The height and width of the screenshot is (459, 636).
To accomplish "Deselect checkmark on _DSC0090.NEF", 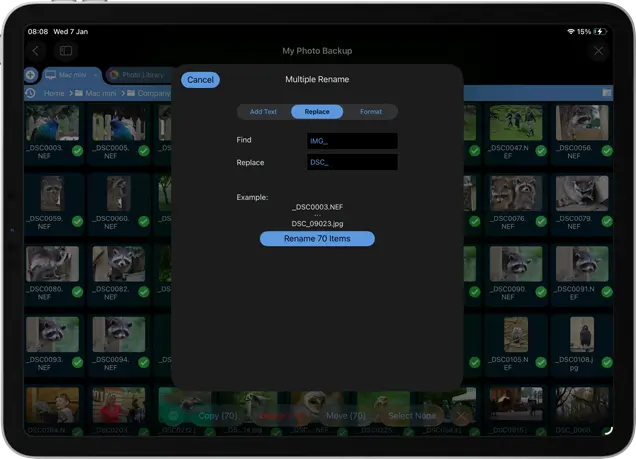I will (x=541, y=292).
